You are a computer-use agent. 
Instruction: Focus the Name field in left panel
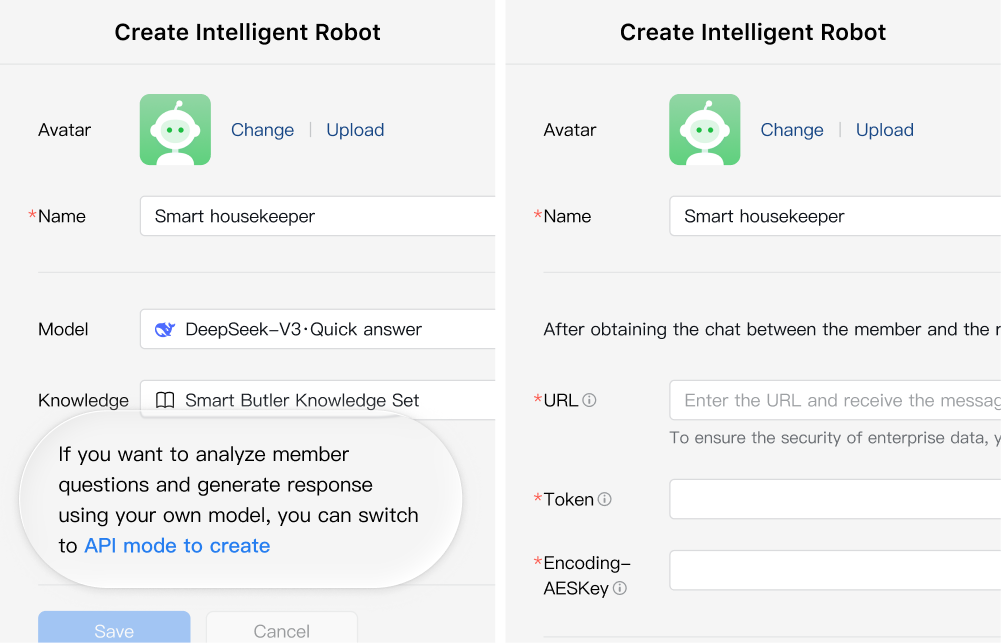tap(320, 216)
